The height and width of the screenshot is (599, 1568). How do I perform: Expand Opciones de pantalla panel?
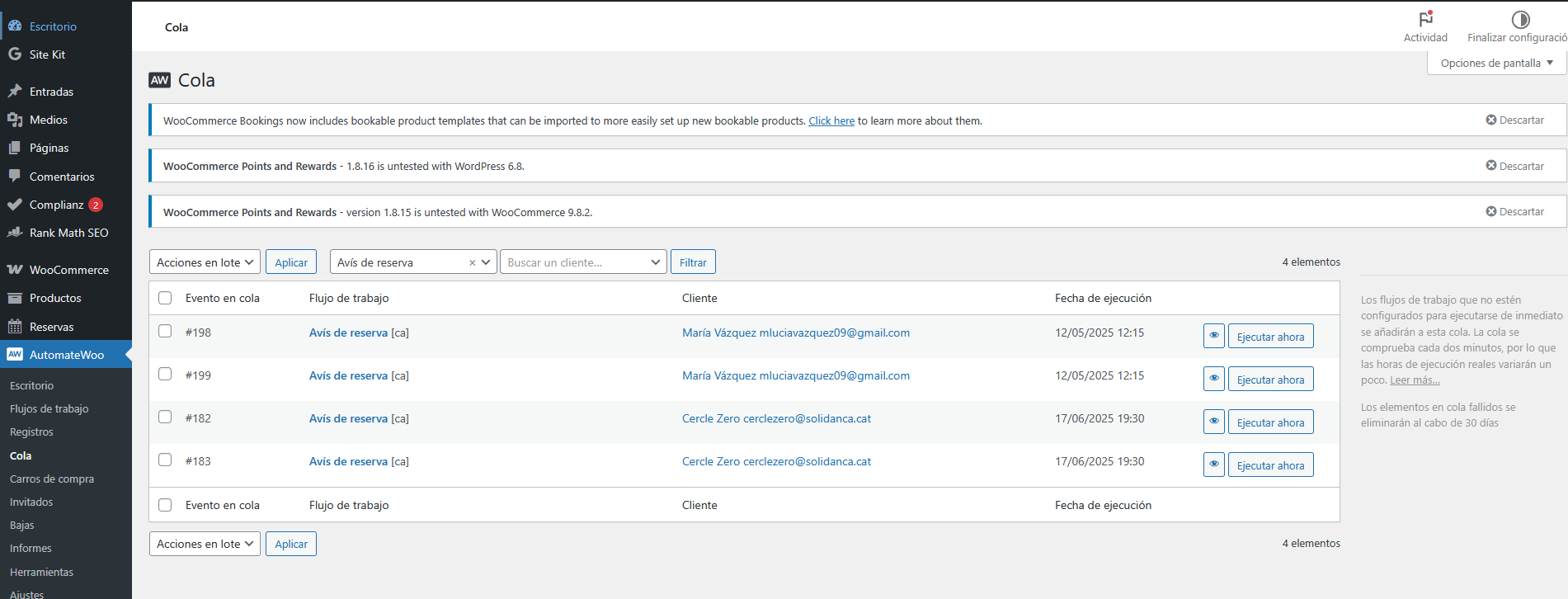(1496, 64)
